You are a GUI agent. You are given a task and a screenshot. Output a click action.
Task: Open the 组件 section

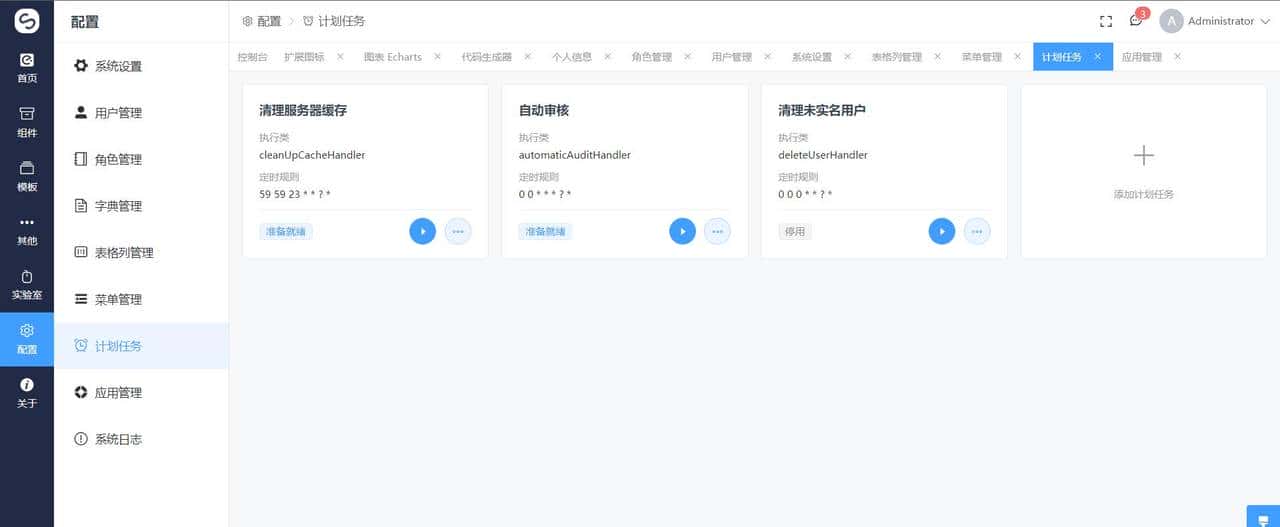click(27, 121)
